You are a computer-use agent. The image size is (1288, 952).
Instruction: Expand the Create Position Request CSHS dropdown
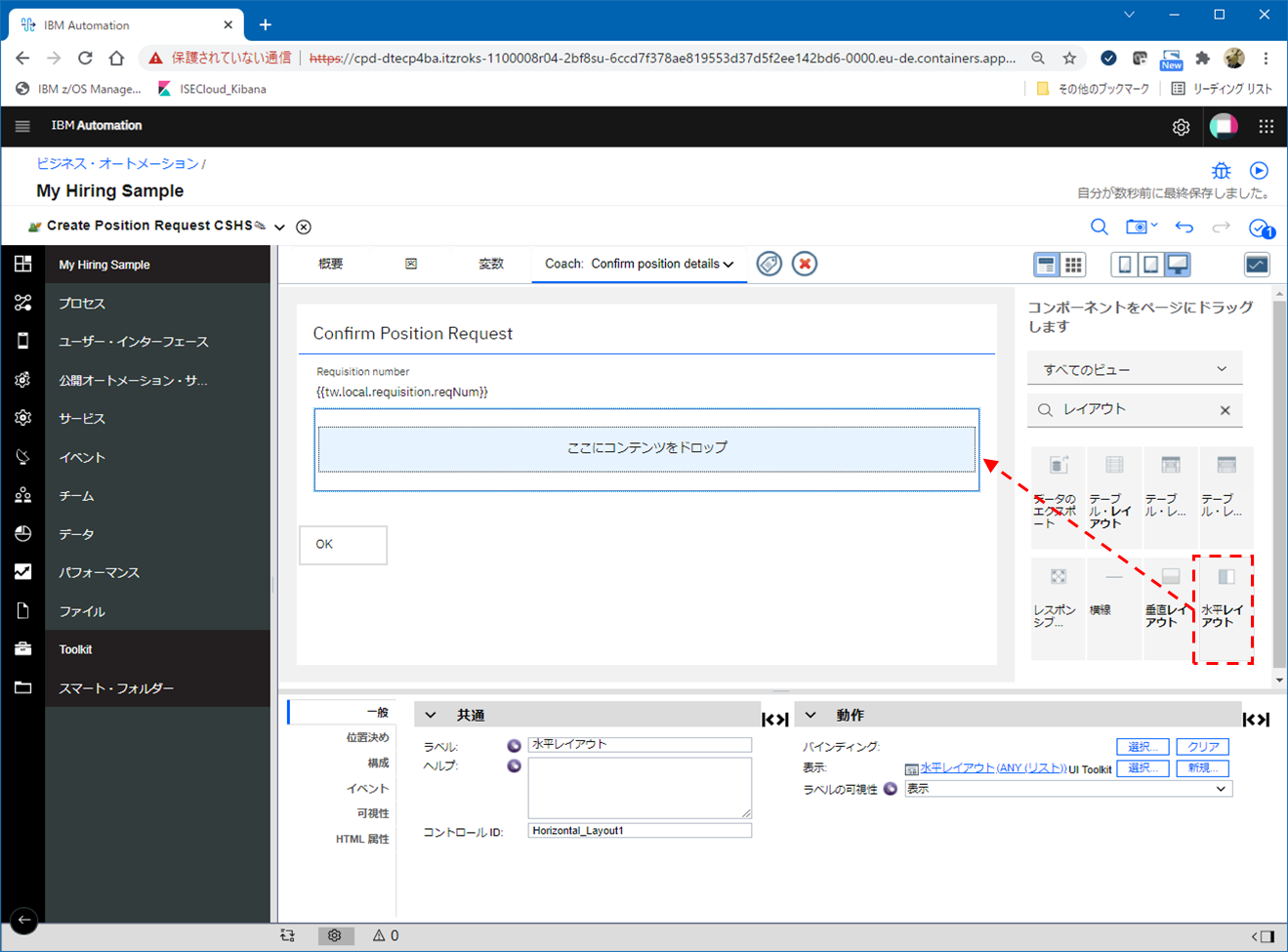[279, 227]
